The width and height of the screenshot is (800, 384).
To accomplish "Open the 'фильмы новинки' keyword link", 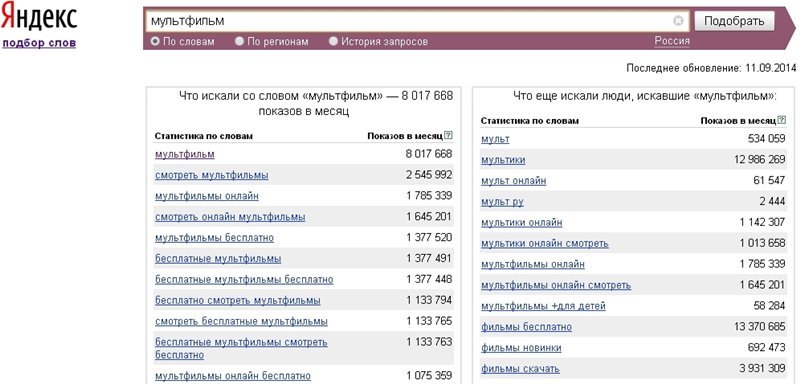I will (x=521, y=348).
